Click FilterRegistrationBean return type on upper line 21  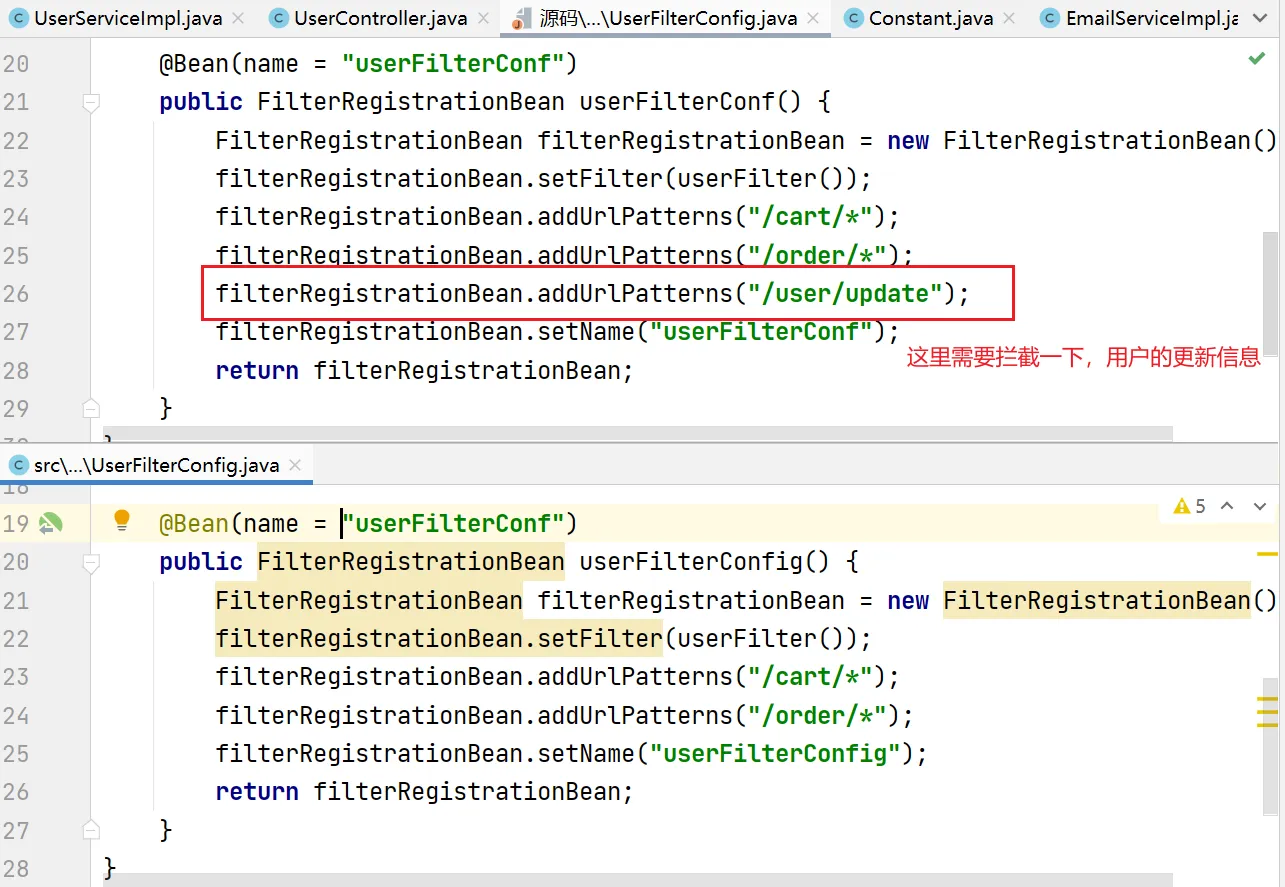pos(411,102)
